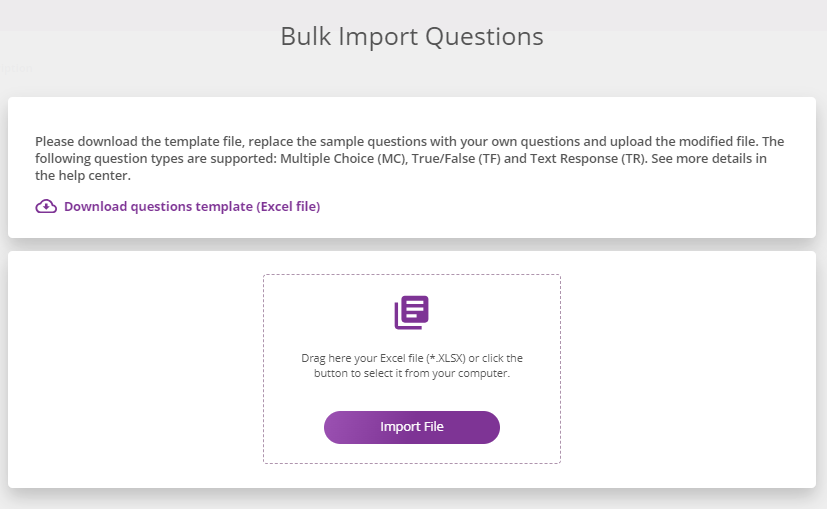827x509 pixels.
Task: Click the cloud download icon
Action: (x=46, y=206)
